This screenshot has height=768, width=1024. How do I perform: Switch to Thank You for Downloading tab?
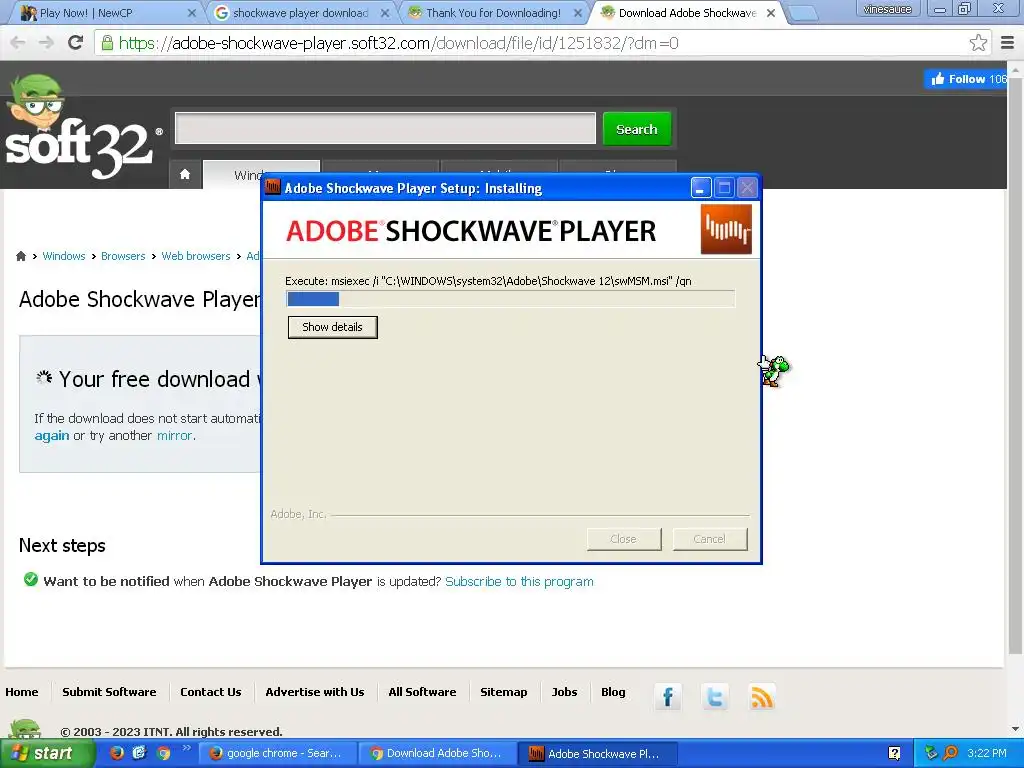click(491, 13)
